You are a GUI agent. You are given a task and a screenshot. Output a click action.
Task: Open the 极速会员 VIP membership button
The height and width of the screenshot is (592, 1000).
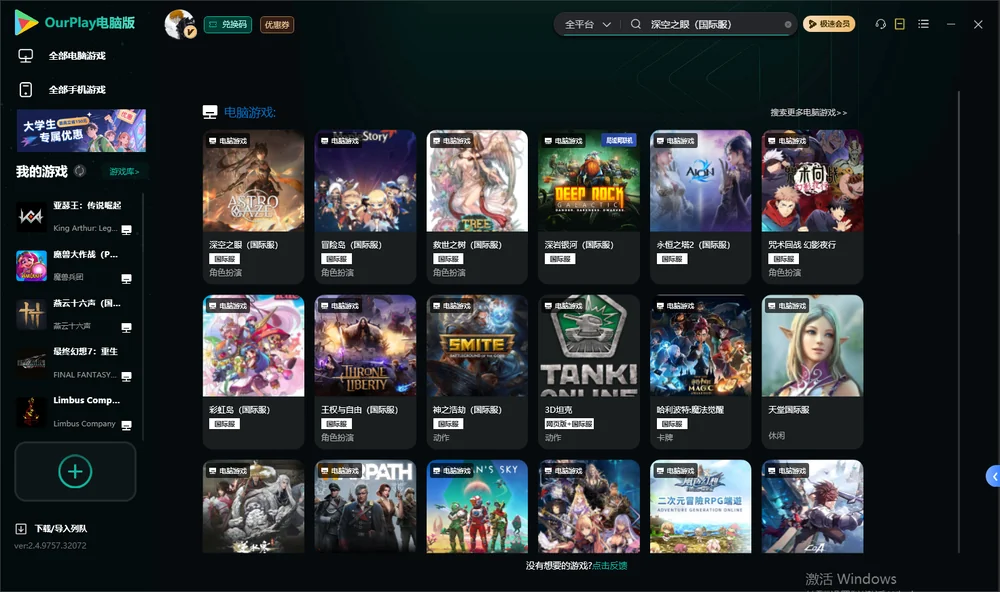point(828,24)
